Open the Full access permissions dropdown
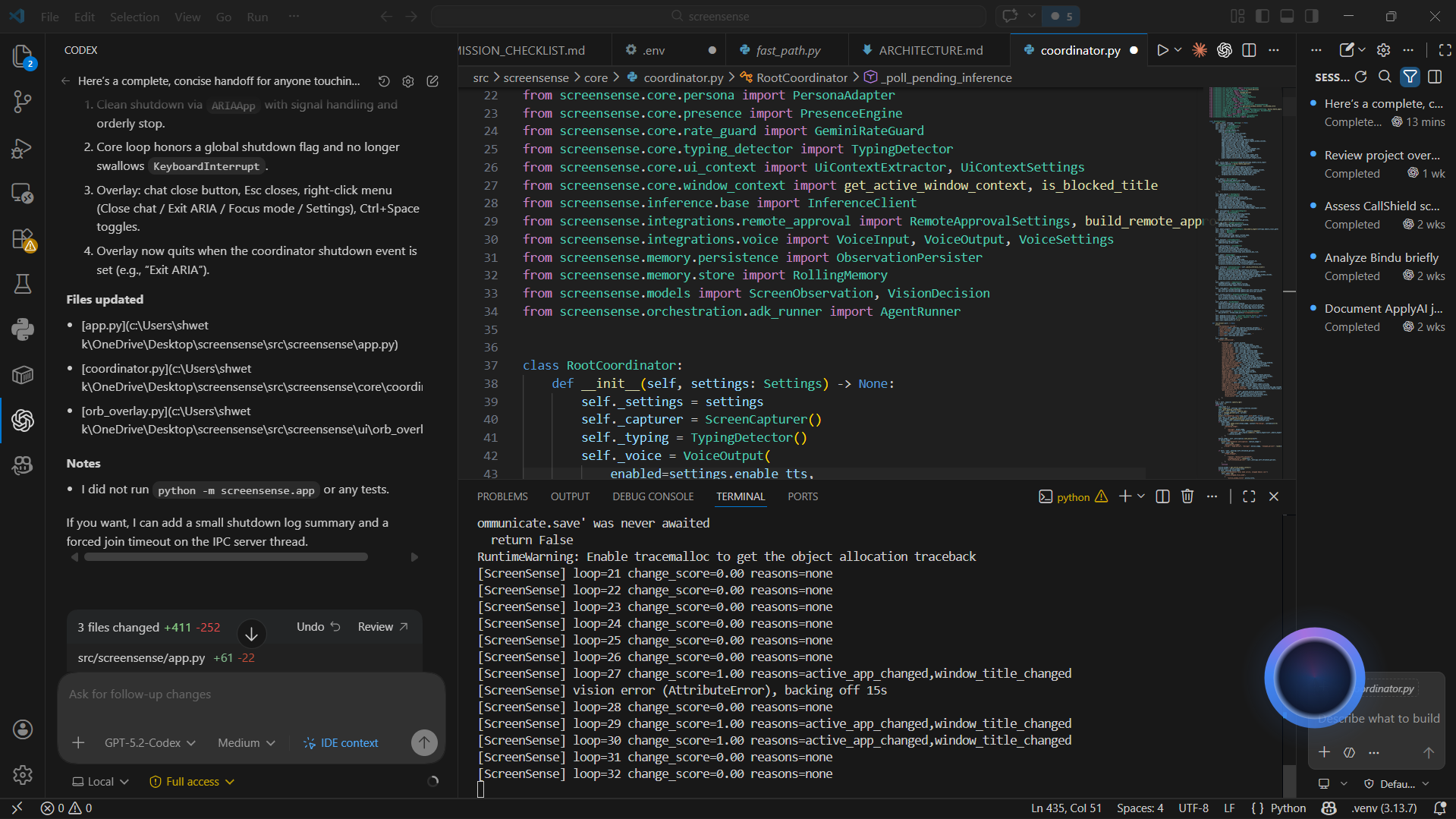 click(x=192, y=782)
